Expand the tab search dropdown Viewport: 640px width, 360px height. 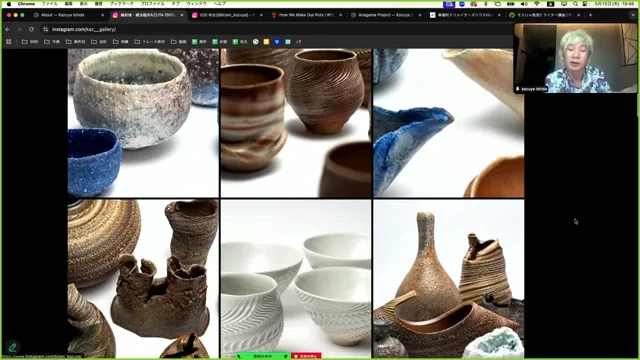(x=633, y=15)
